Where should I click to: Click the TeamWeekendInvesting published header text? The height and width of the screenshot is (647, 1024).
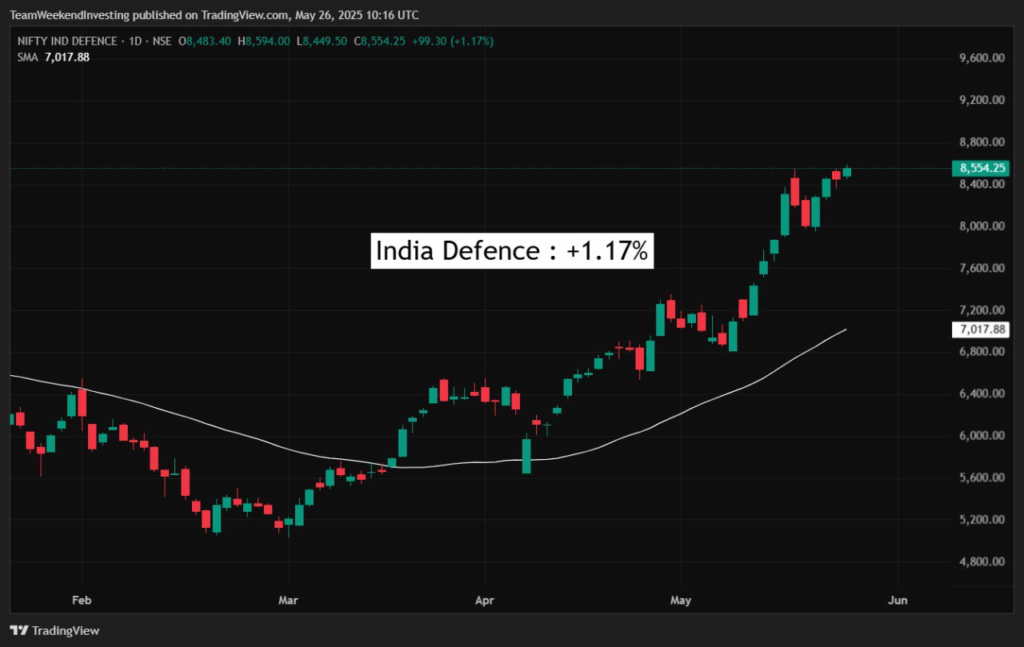click(214, 14)
